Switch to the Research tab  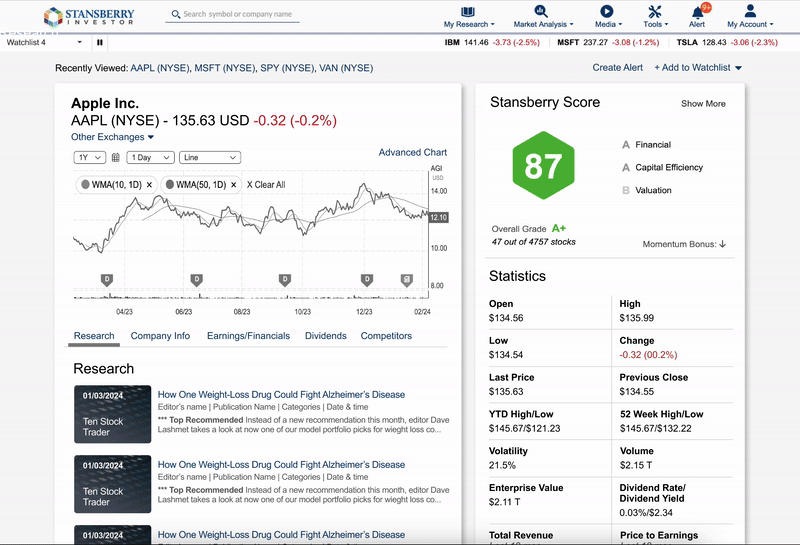pyautogui.click(x=94, y=336)
